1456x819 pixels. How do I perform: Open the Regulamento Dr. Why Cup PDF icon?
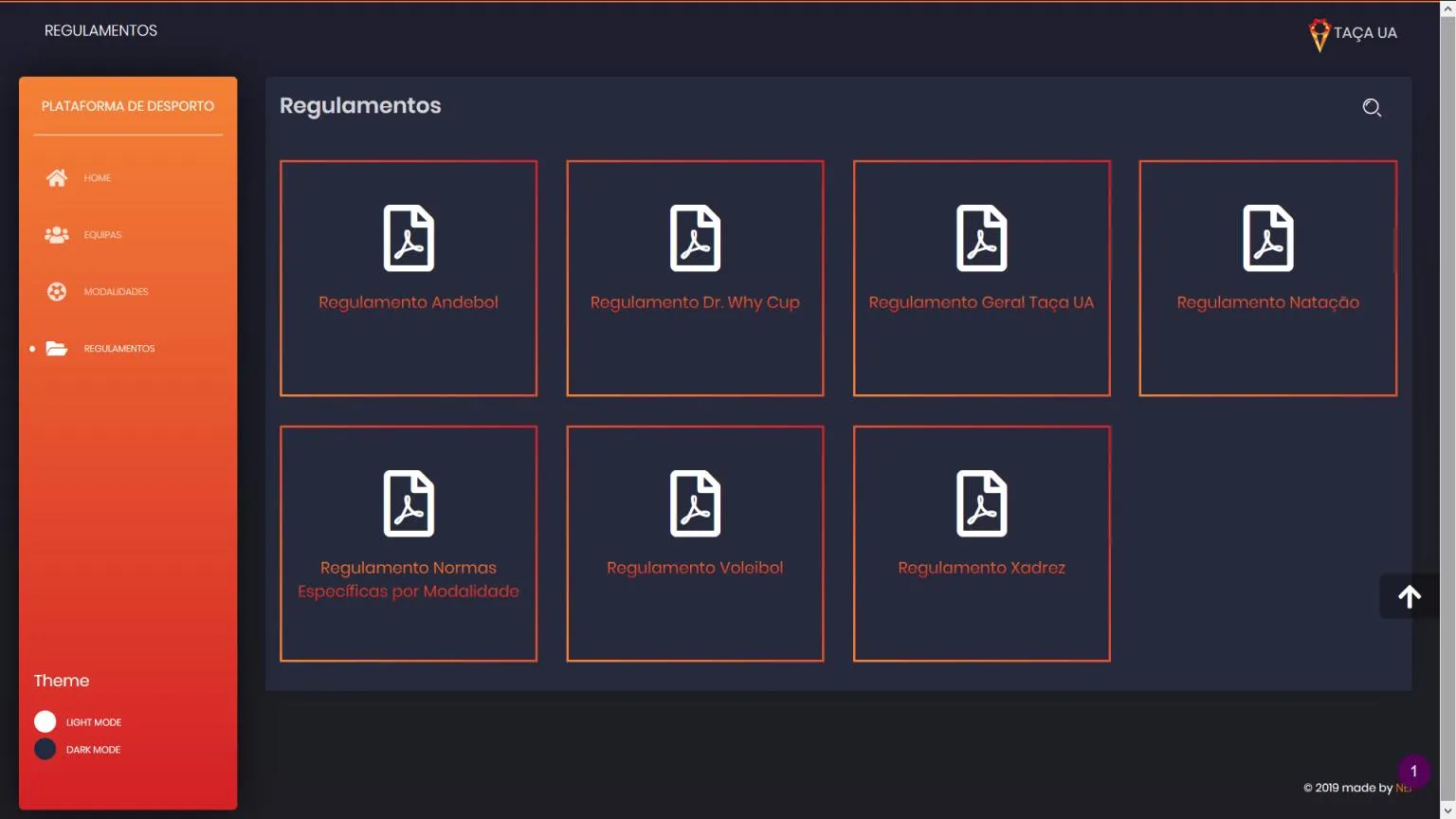click(x=695, y=238)
